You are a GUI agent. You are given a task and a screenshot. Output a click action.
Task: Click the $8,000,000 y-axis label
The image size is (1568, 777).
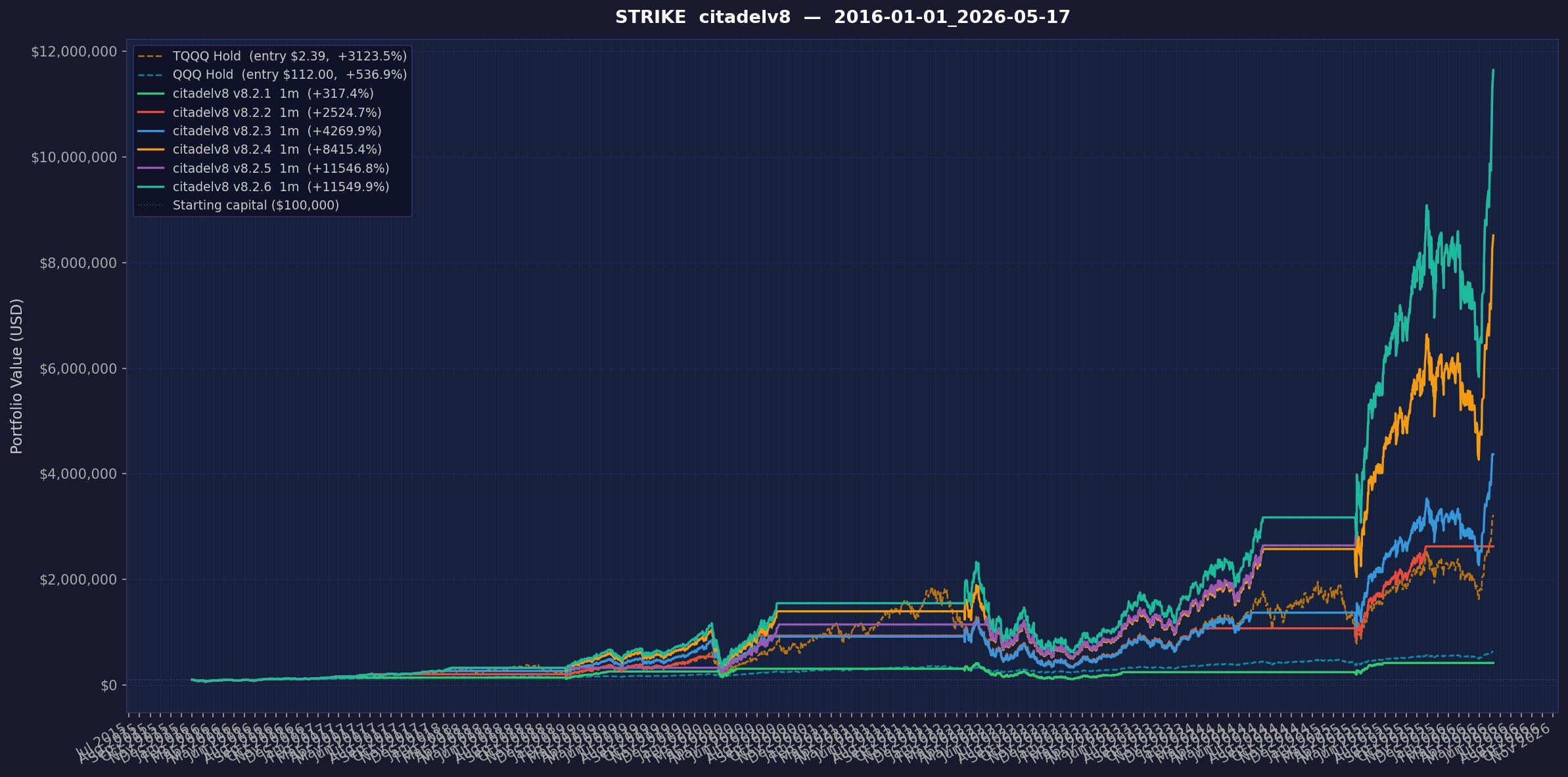(x=79, y=263)
